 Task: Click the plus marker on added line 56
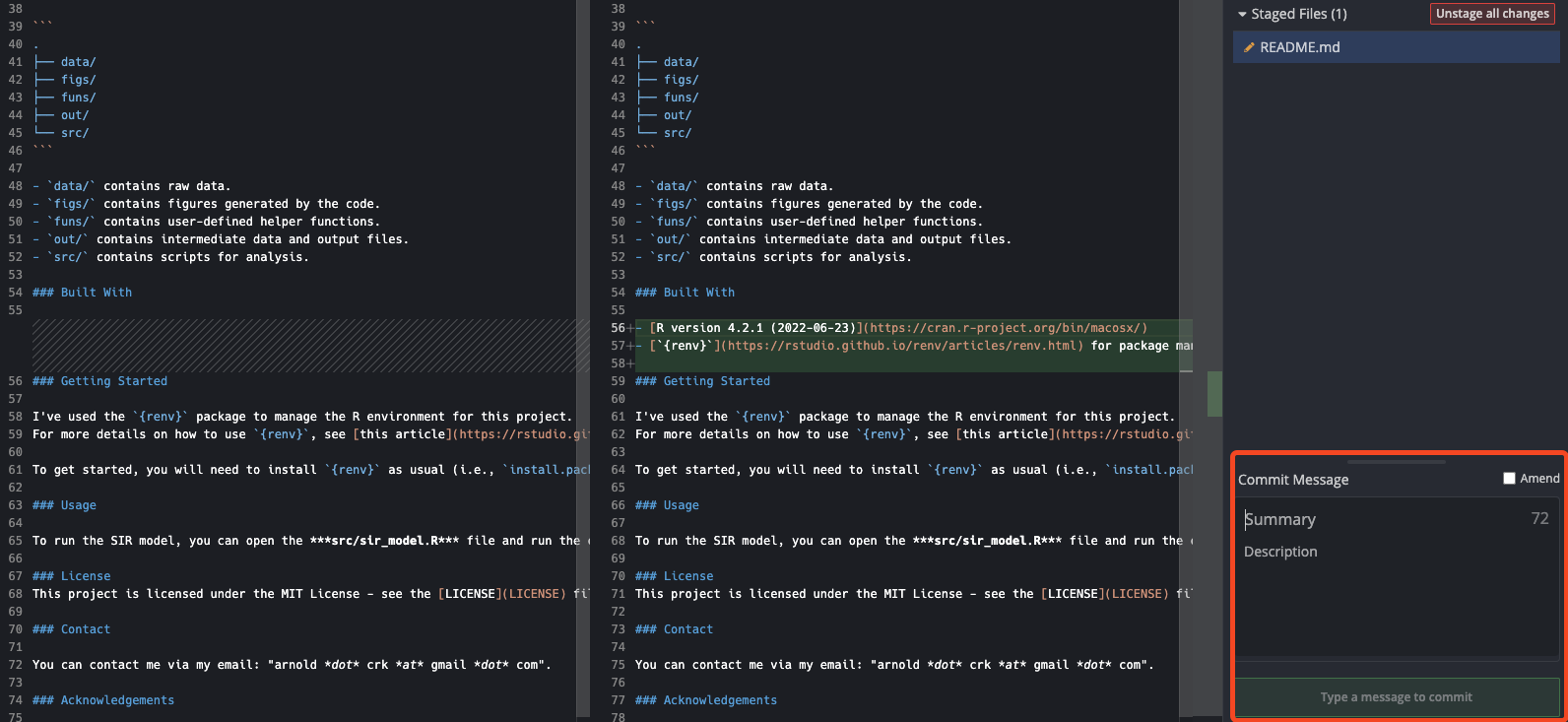point(630,328)
